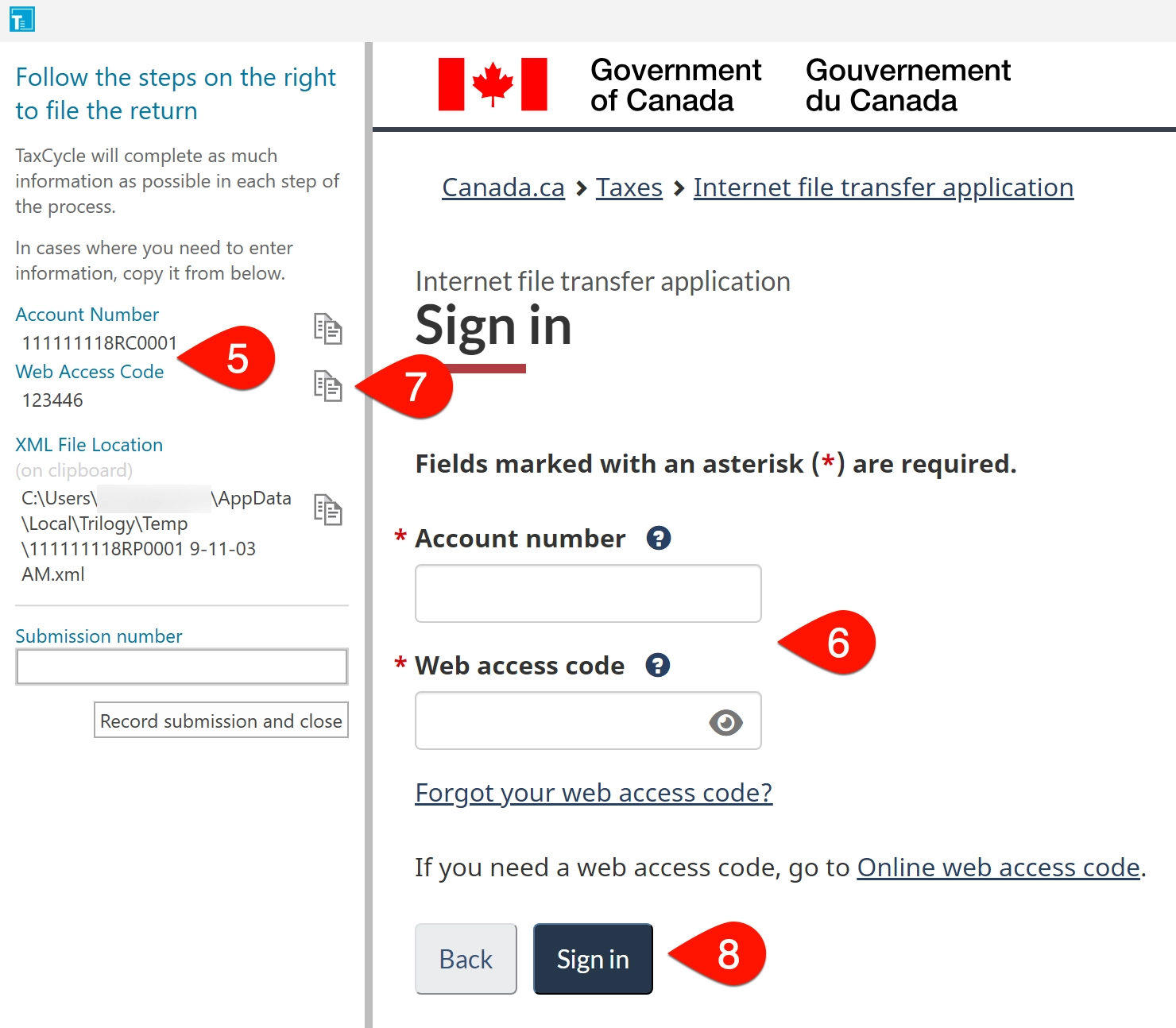Viewport: 1176px width, 1028px height.
Task: Click the Sign in button
Action: coord(593,959)
